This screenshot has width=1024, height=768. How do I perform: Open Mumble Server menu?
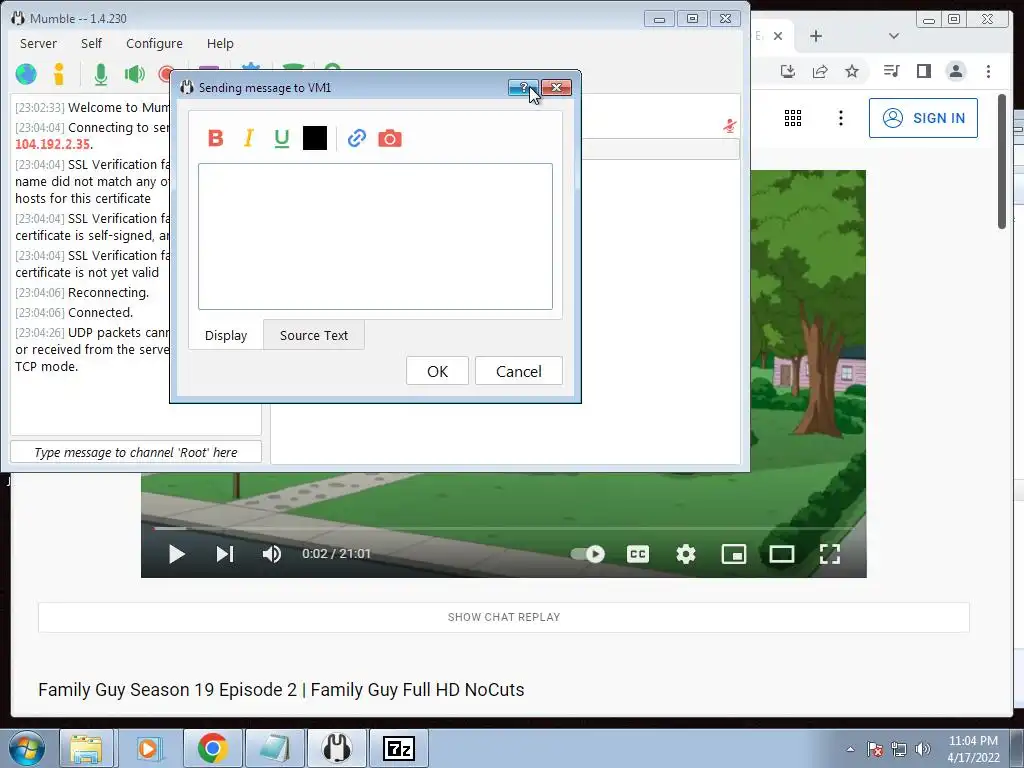38,44
